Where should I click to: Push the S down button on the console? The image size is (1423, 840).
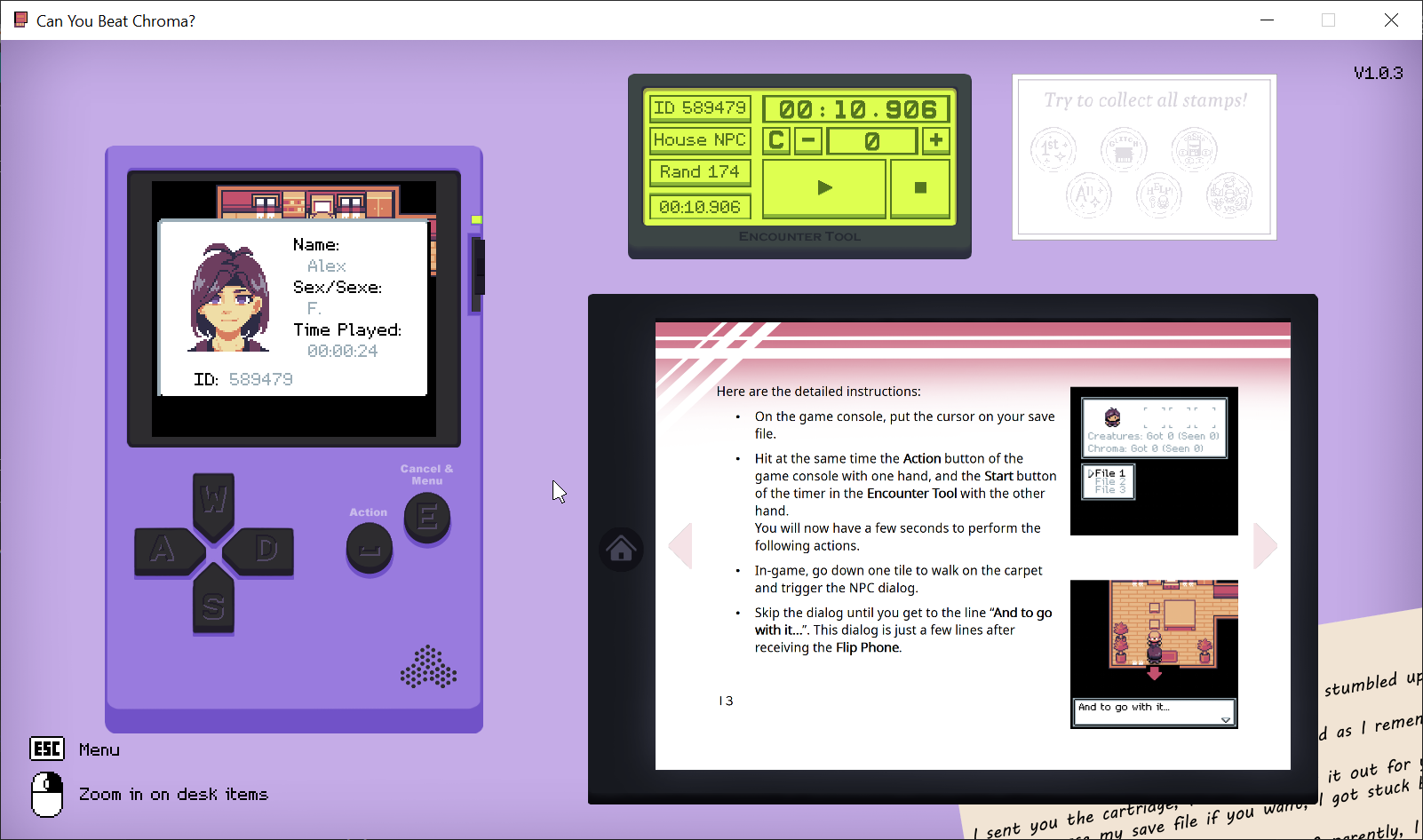point(214,600)
